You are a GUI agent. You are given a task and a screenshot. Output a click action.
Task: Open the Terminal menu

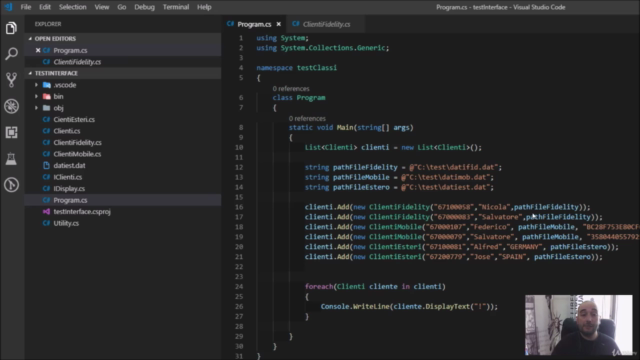tap(176, 7)
